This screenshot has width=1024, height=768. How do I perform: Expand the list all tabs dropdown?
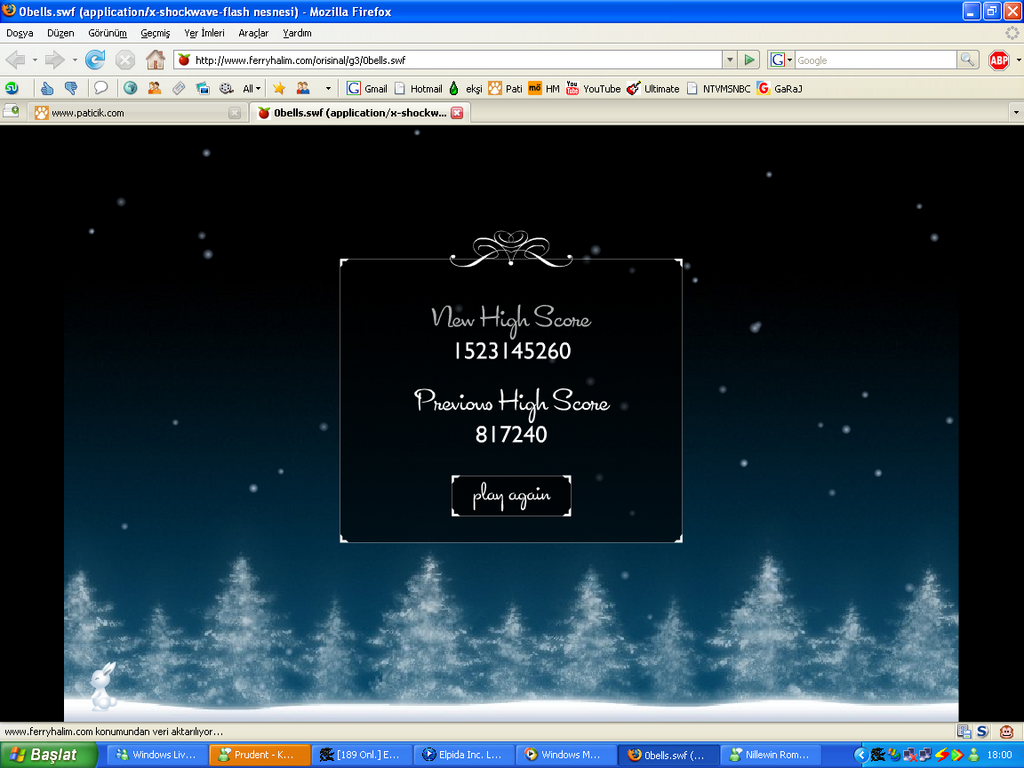(x=1015, y=113)
